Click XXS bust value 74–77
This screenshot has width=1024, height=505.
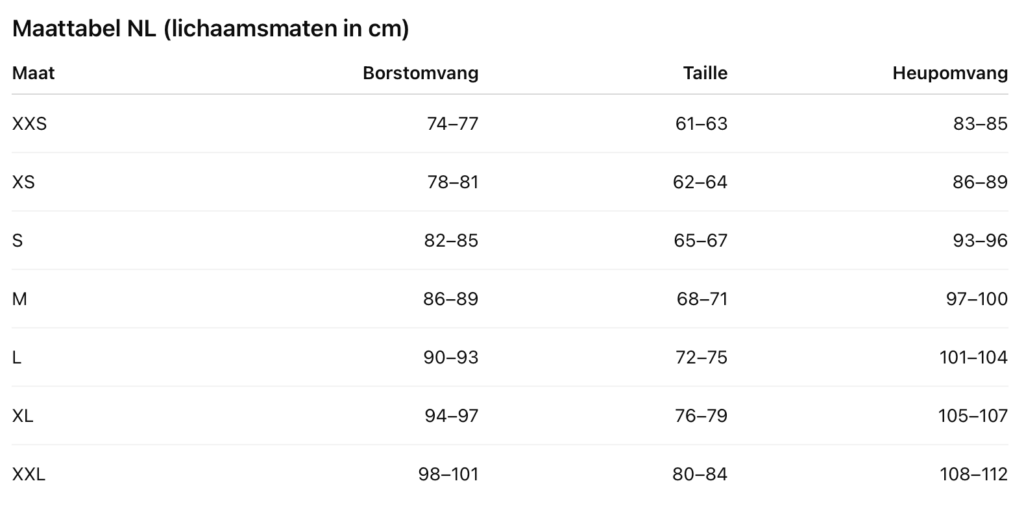452,124
